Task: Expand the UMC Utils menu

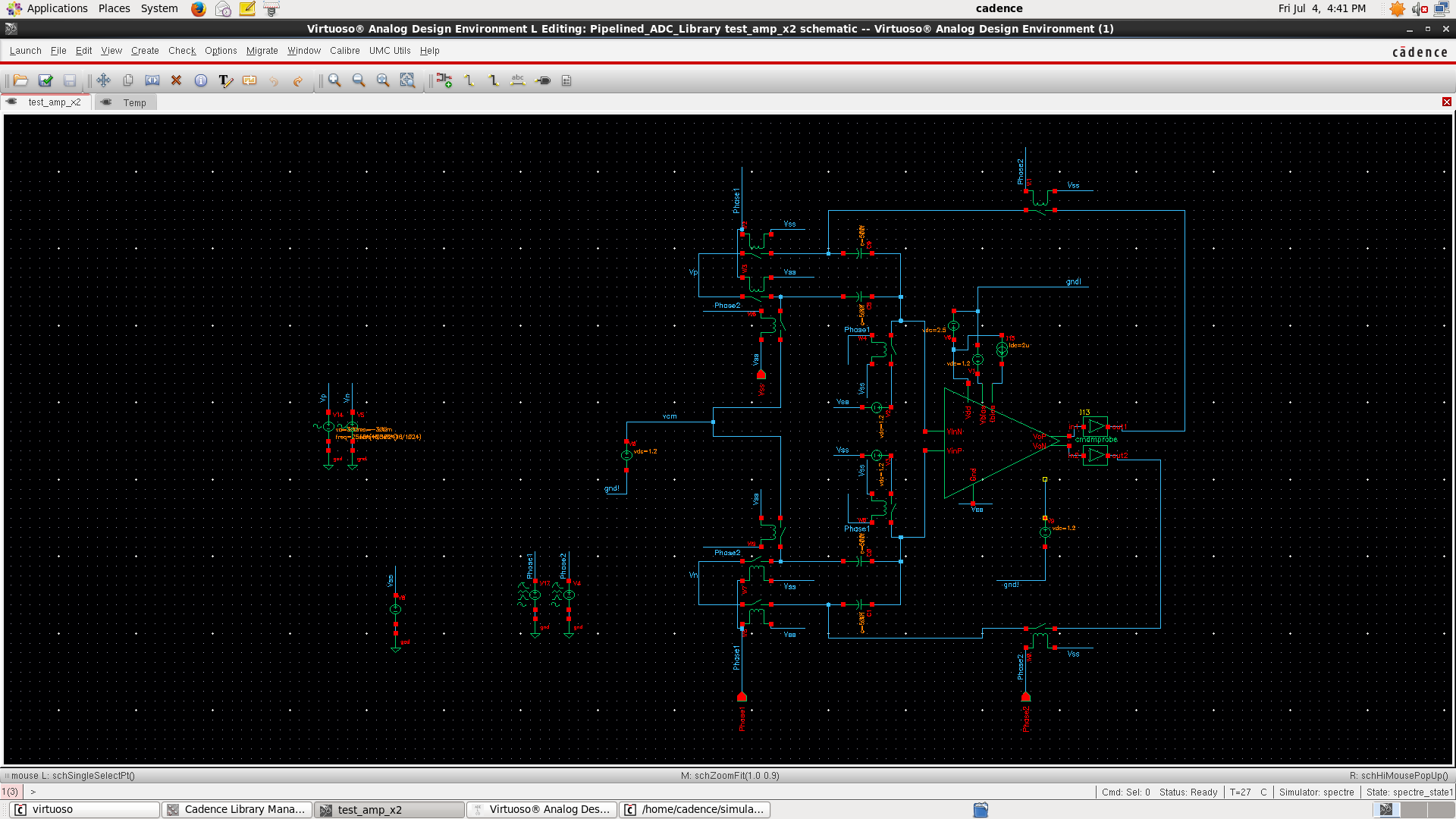Action: 390,51
